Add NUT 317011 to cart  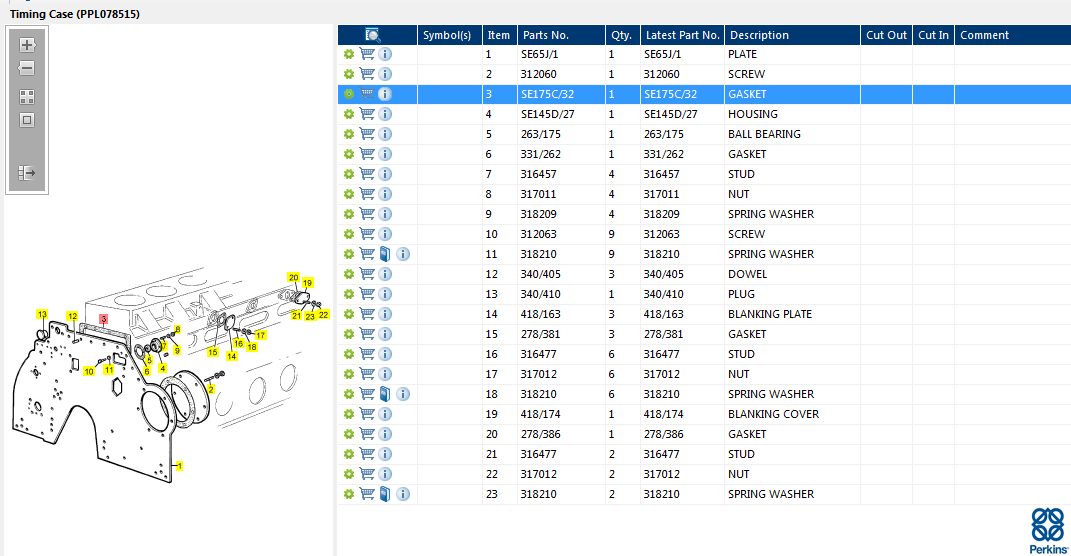367,194
